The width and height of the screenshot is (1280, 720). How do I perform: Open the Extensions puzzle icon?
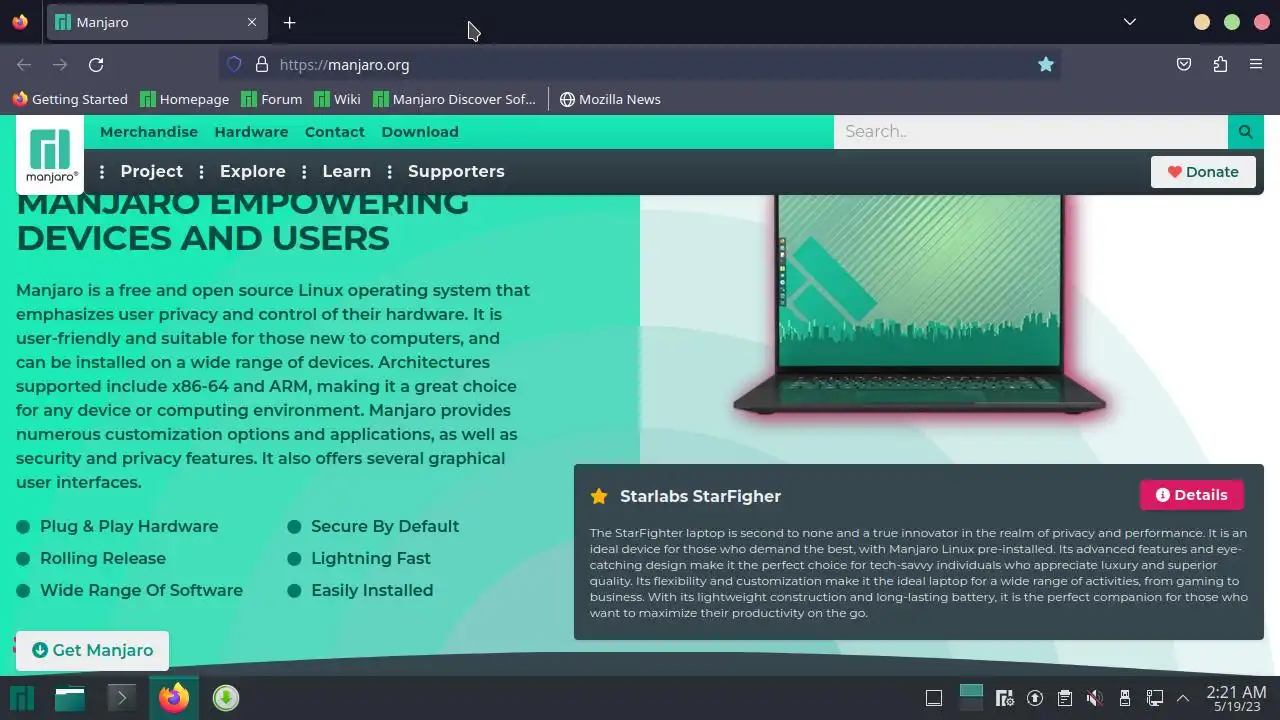[1220, 65]
